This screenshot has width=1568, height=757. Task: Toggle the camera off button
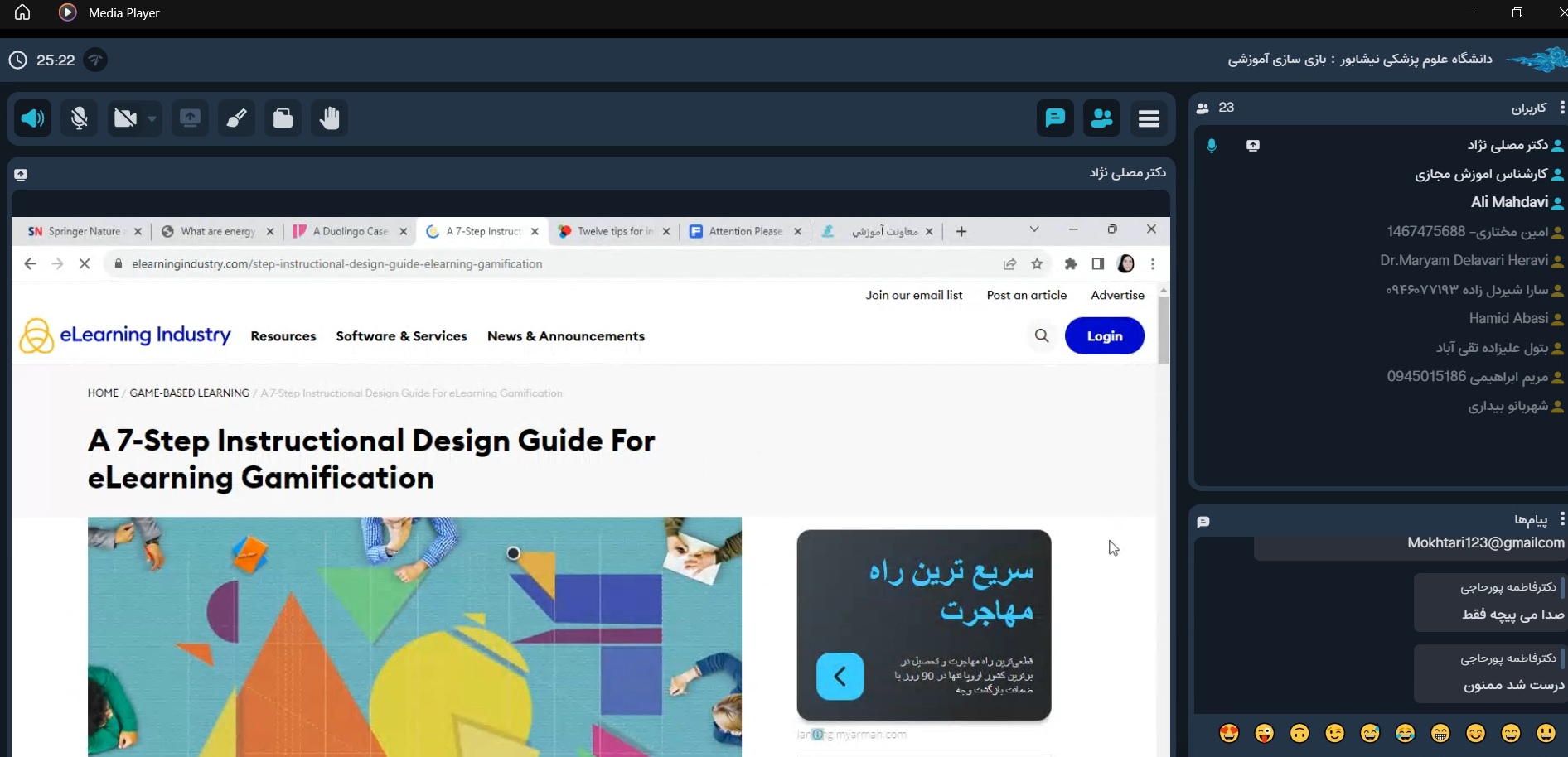[125, 118]
